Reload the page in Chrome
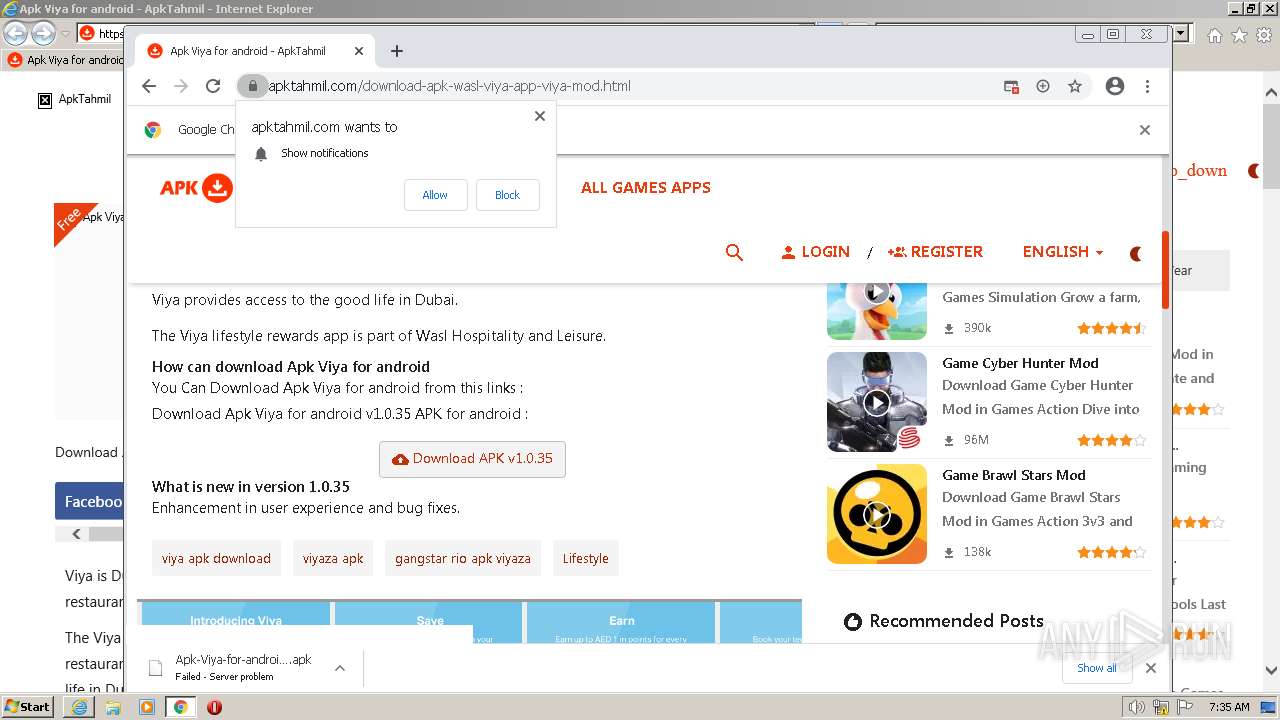The image size is (1280, 720). 213,86
